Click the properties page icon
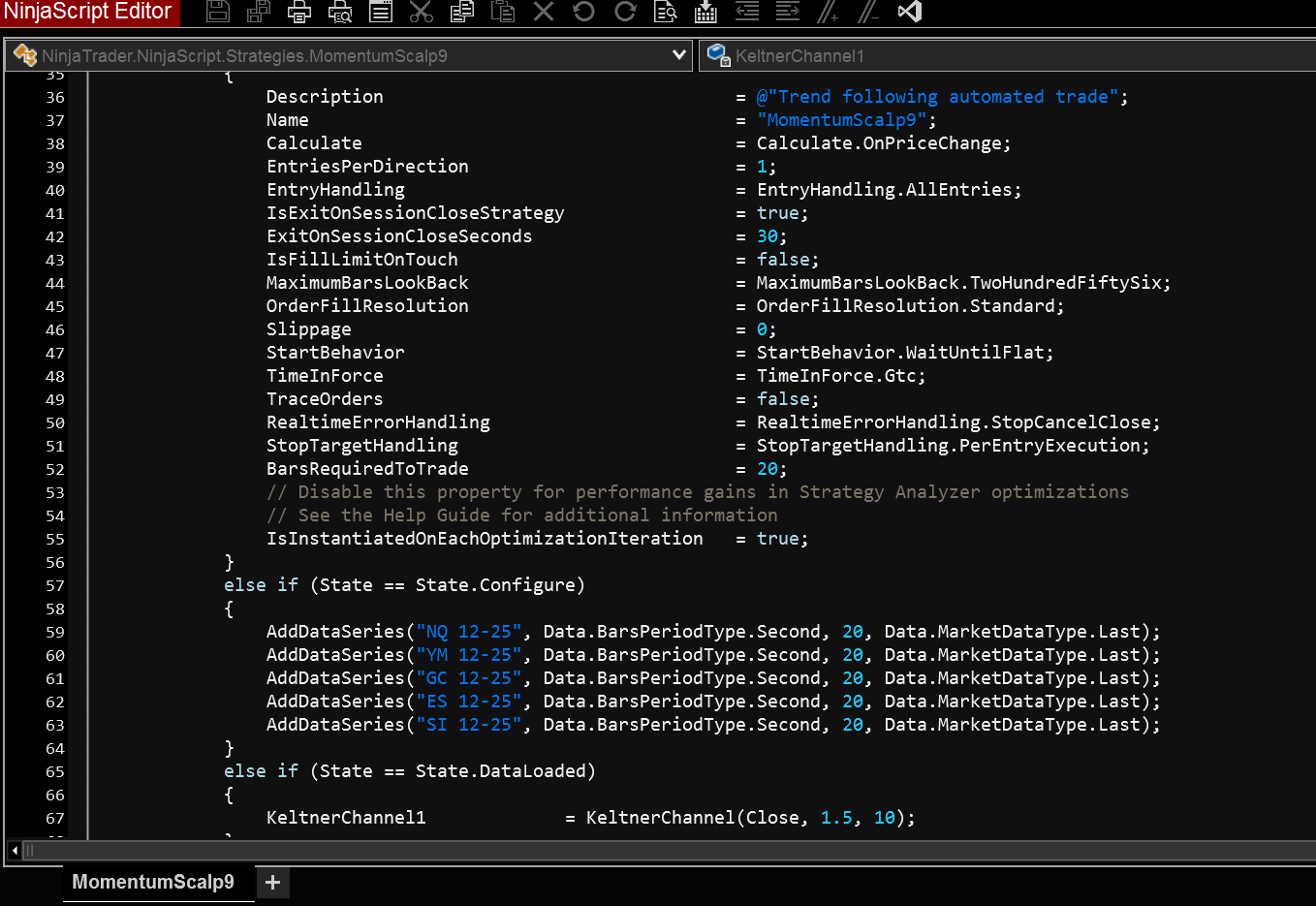The height and width of the screenshot is (906, 1316). (x=381, y=12)
